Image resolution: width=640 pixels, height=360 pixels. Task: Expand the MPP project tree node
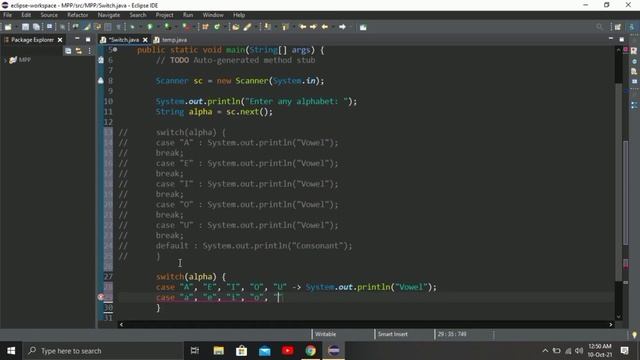pyautogui.click(x=5, y=60)
